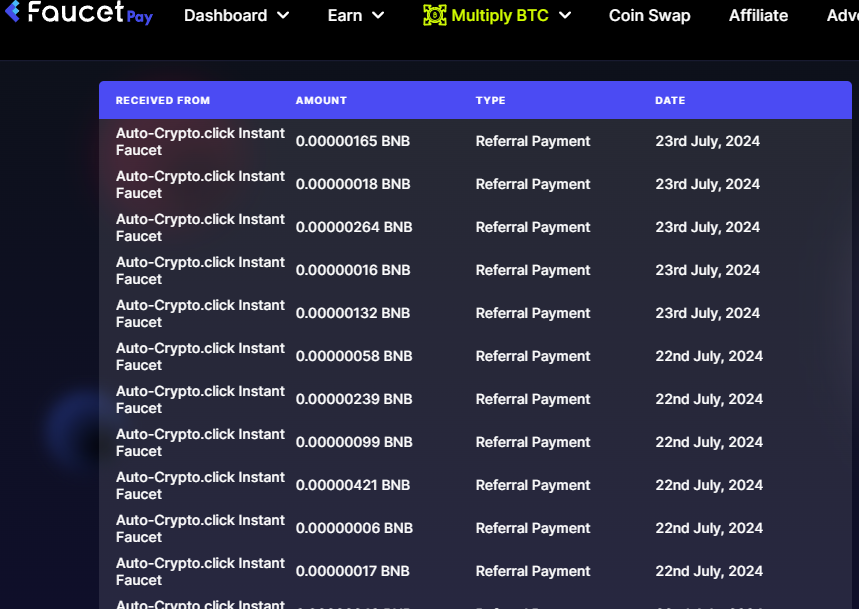This screenshot has width=859, height=609.
Task: Click the TYPE column header
Action: [490, 100]
